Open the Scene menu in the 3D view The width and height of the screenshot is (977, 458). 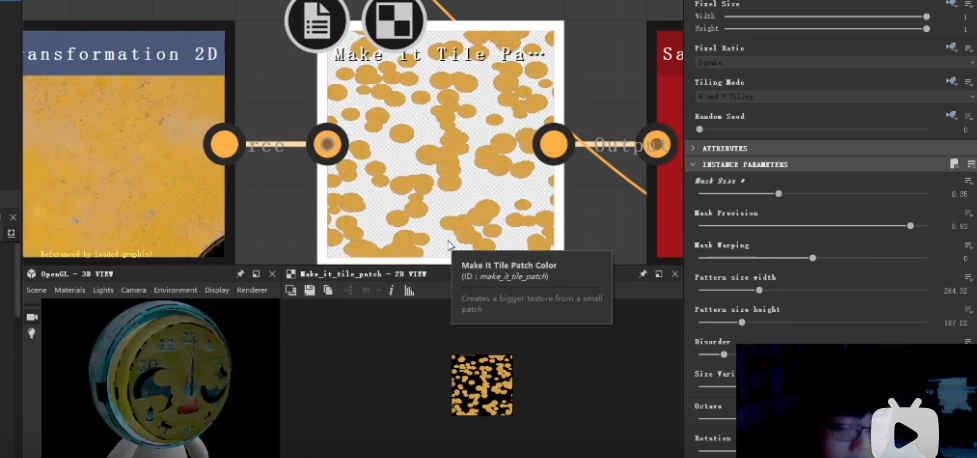pyautogui.click(x=36, y=290)
